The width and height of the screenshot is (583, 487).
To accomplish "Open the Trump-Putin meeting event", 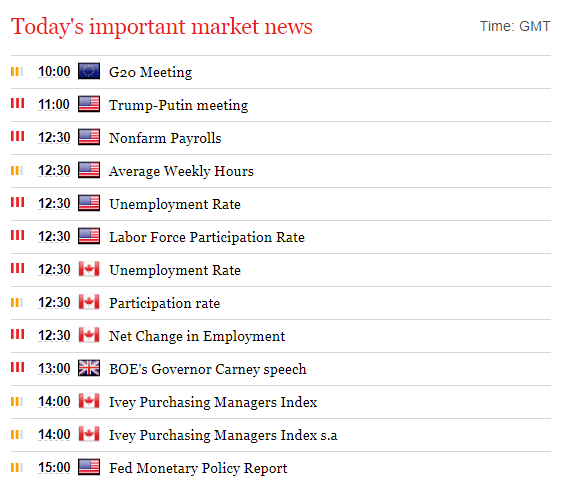I will (x=178, y=105).
